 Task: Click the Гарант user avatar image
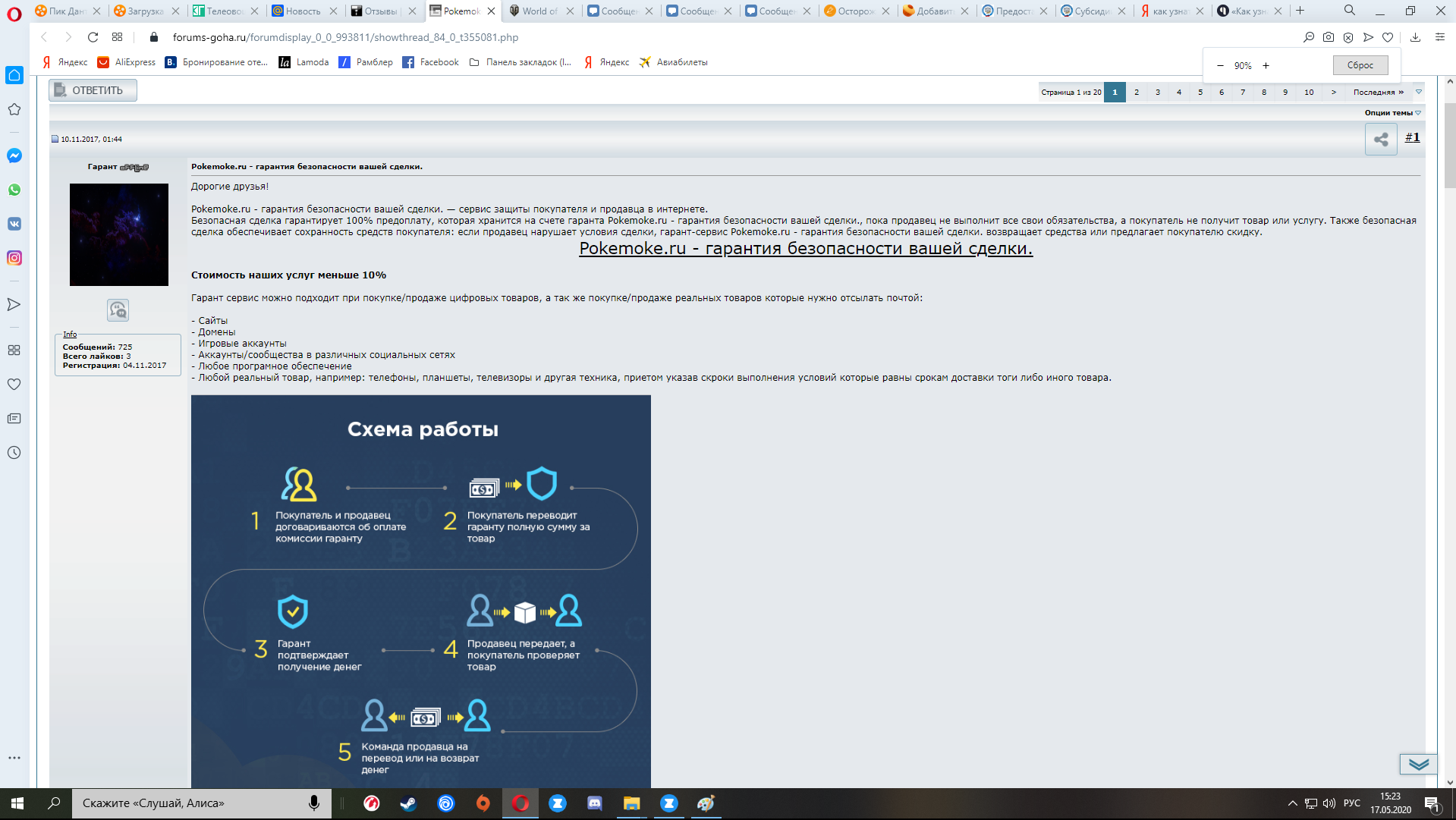coord(119,234)
